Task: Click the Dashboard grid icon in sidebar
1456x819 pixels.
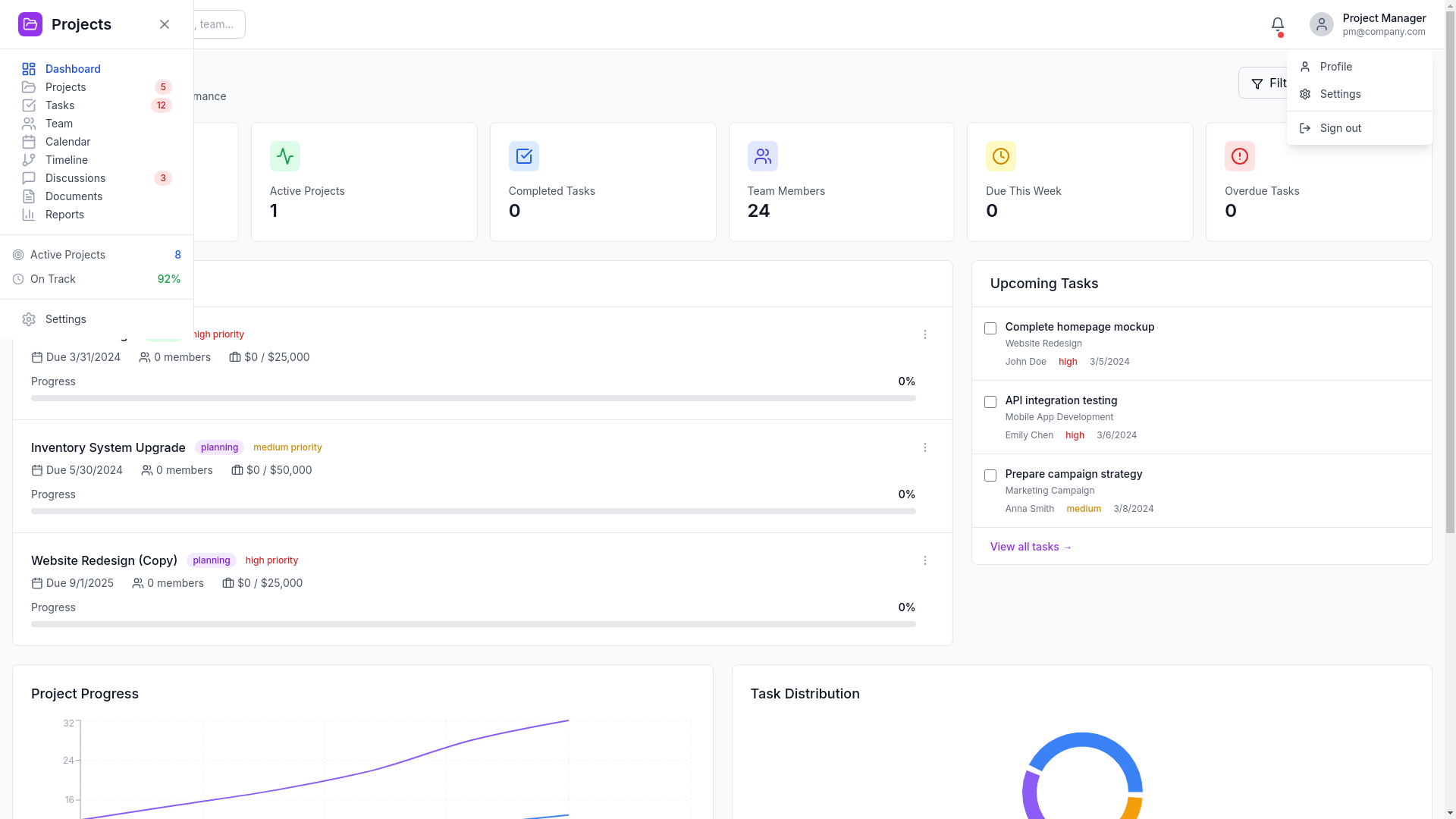Action: tap(29, 69)
